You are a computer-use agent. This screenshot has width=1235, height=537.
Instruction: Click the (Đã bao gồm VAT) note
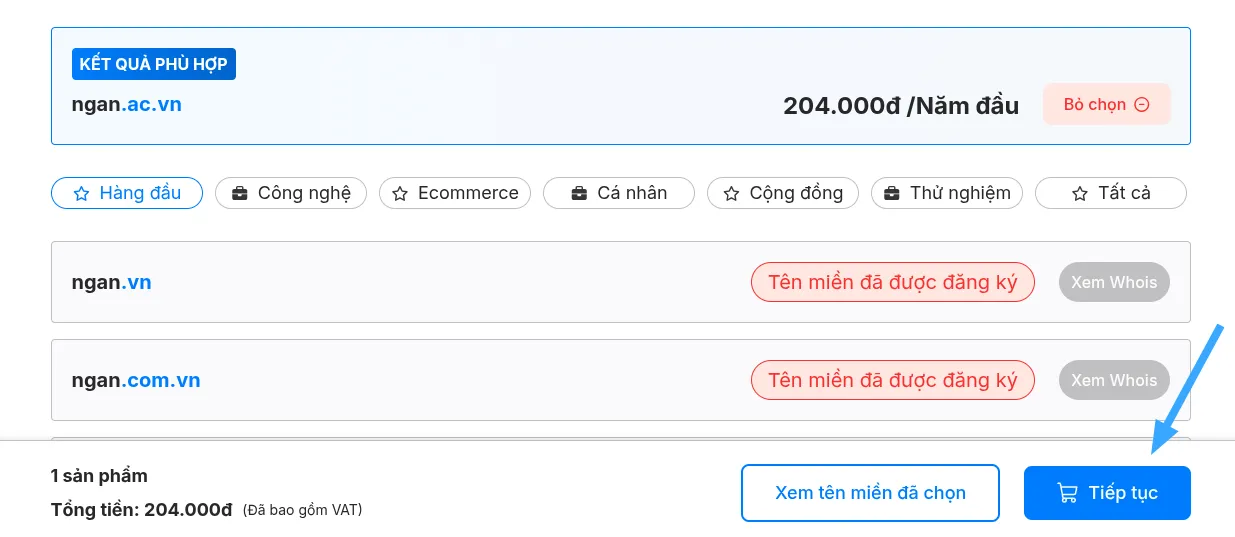click(x=302, y=510)
